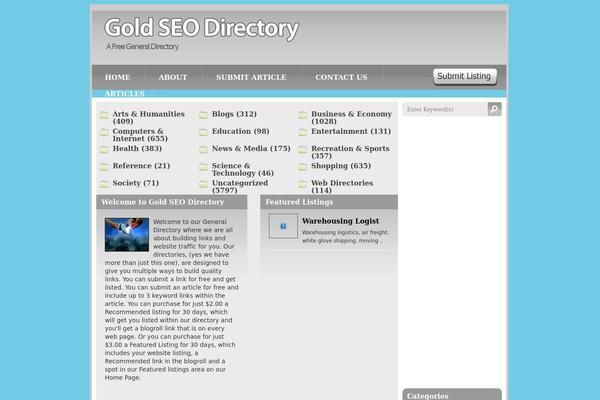
Task: Click the Categories sidebar header
Action: [x=452, y=395]
